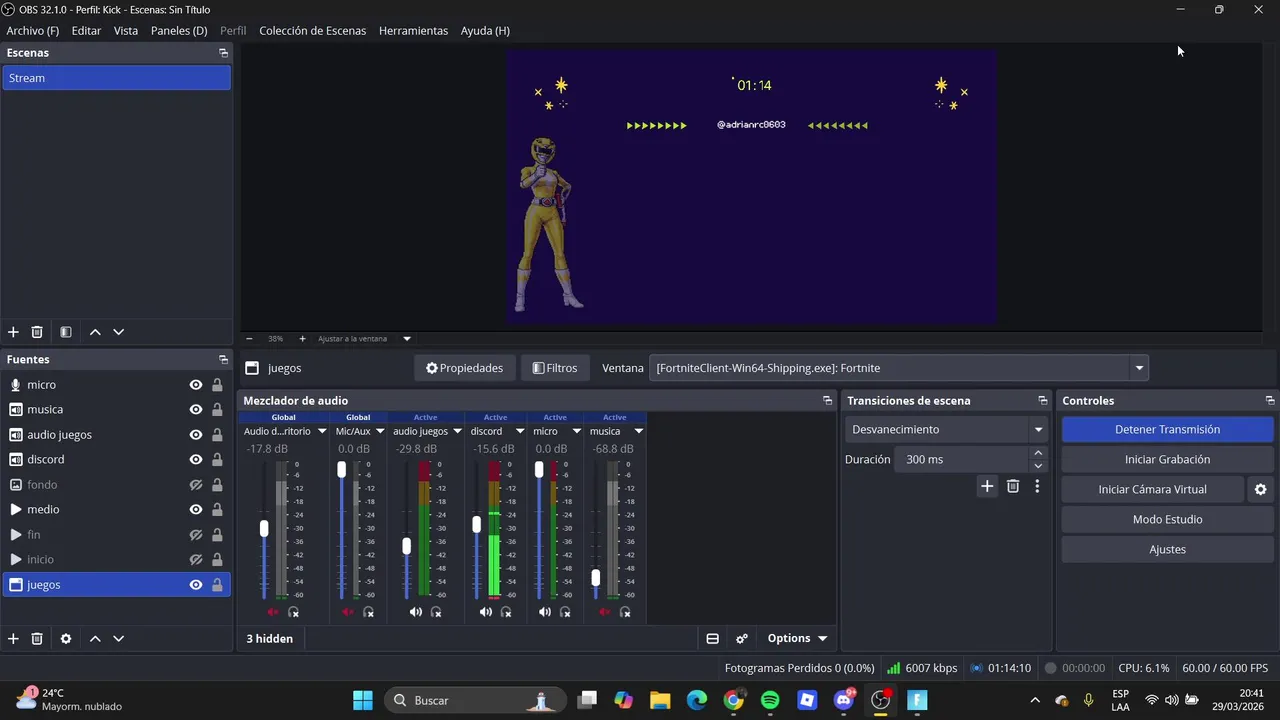
Task: Open the mixer Options dropdown
Action: (x=797, y=639)
